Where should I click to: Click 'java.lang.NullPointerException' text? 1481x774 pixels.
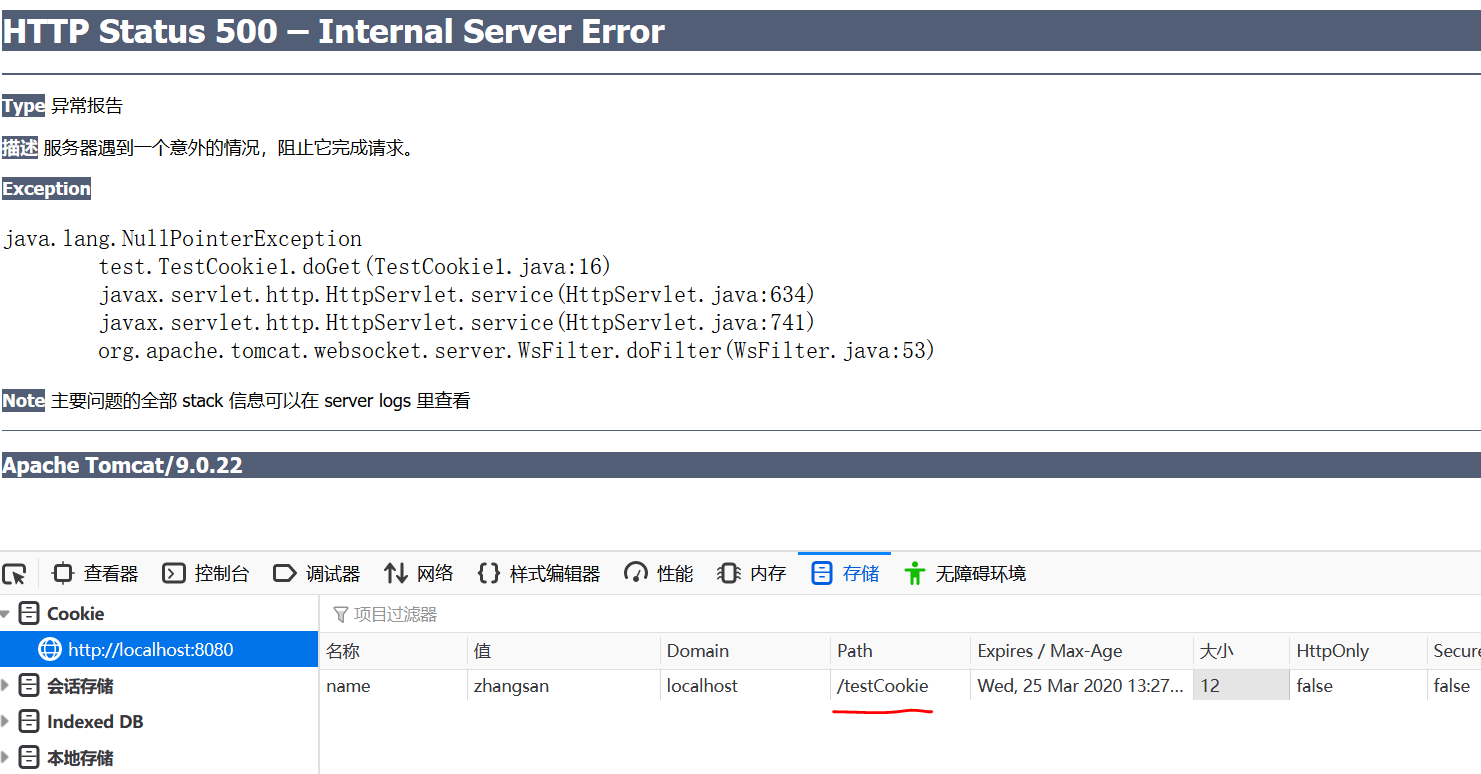click(182, 239)
